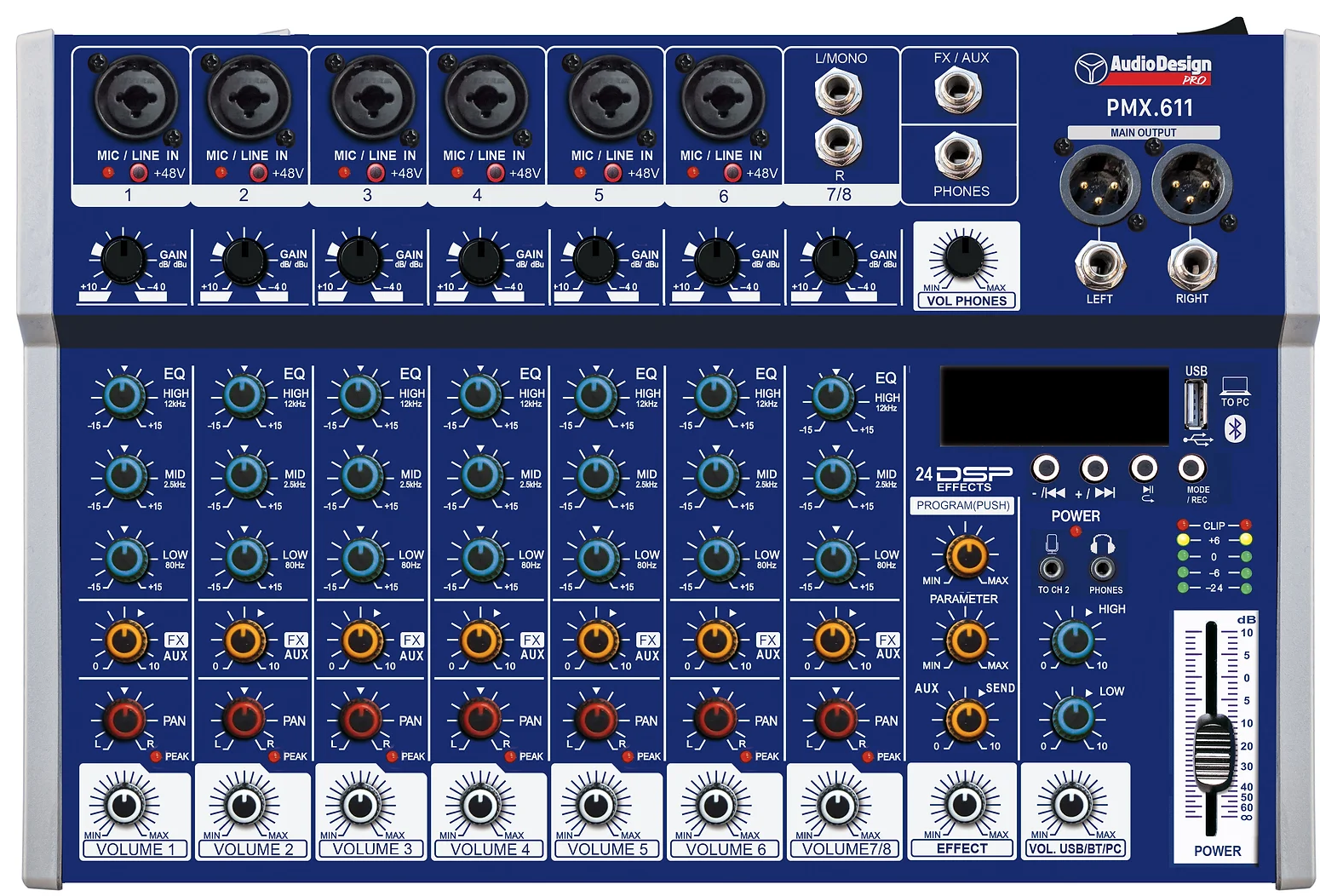Click the headphone icon above PHONES mini jack
This screenshot has width=1320, height=896.
pos(1103,543)
